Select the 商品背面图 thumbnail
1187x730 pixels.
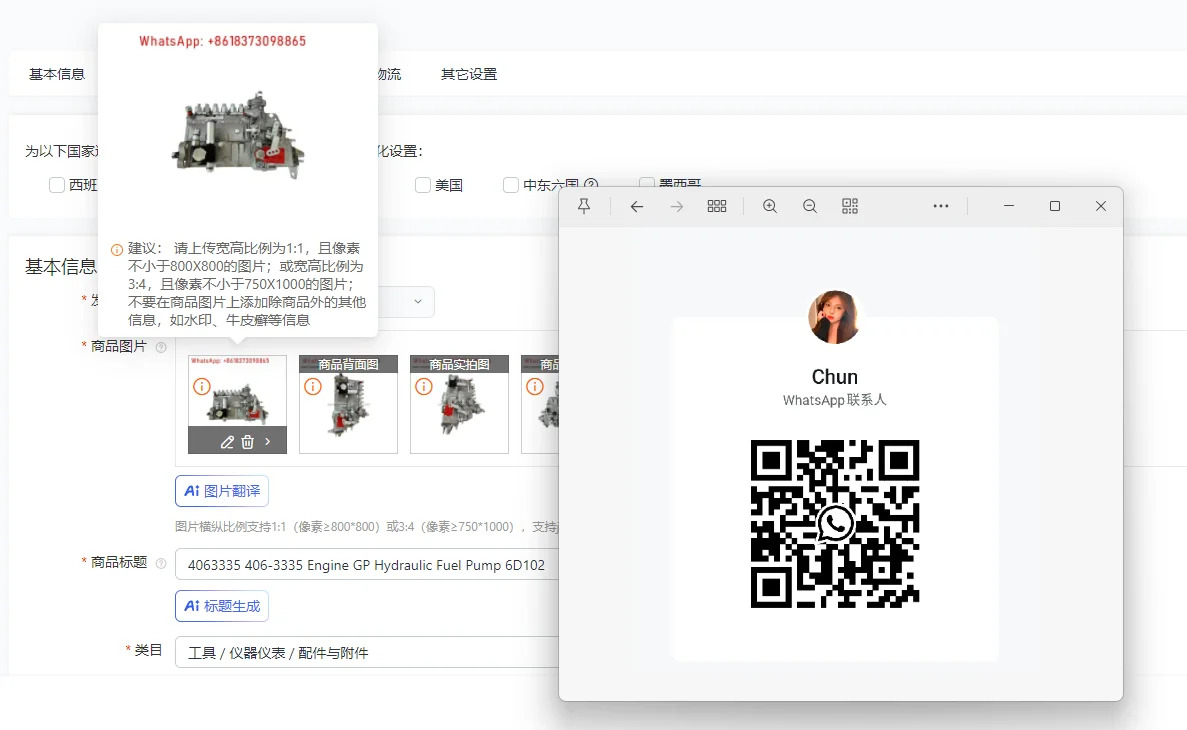348,404
